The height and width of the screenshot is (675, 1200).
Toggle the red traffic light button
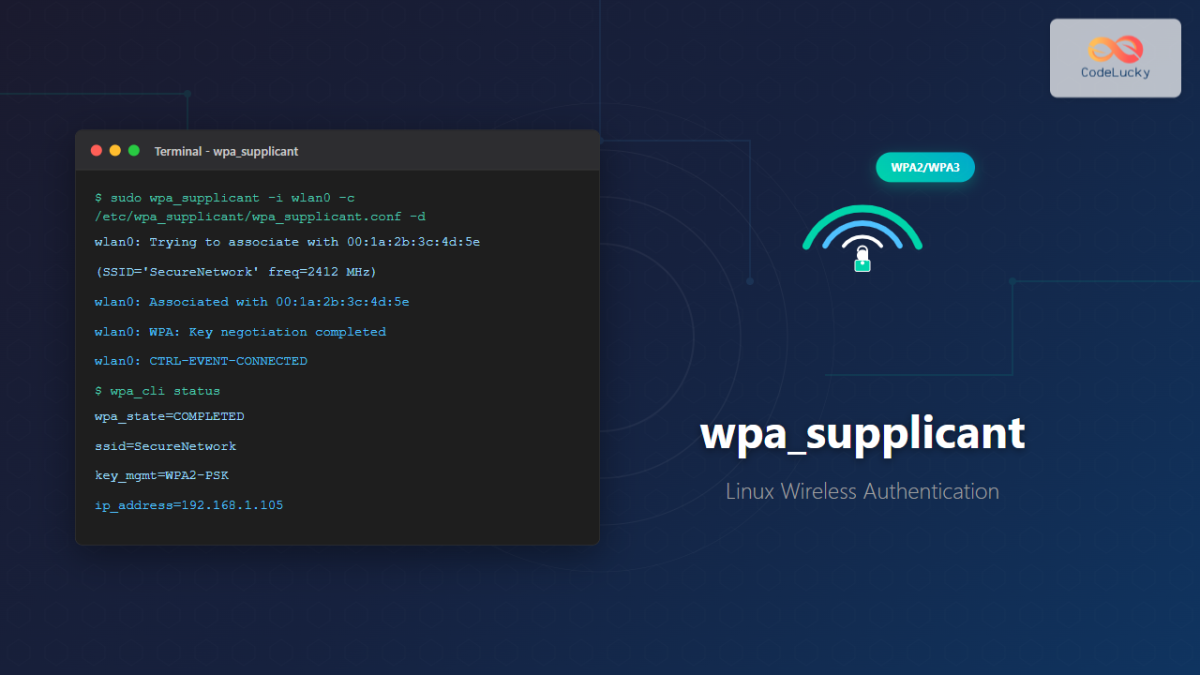96,150
